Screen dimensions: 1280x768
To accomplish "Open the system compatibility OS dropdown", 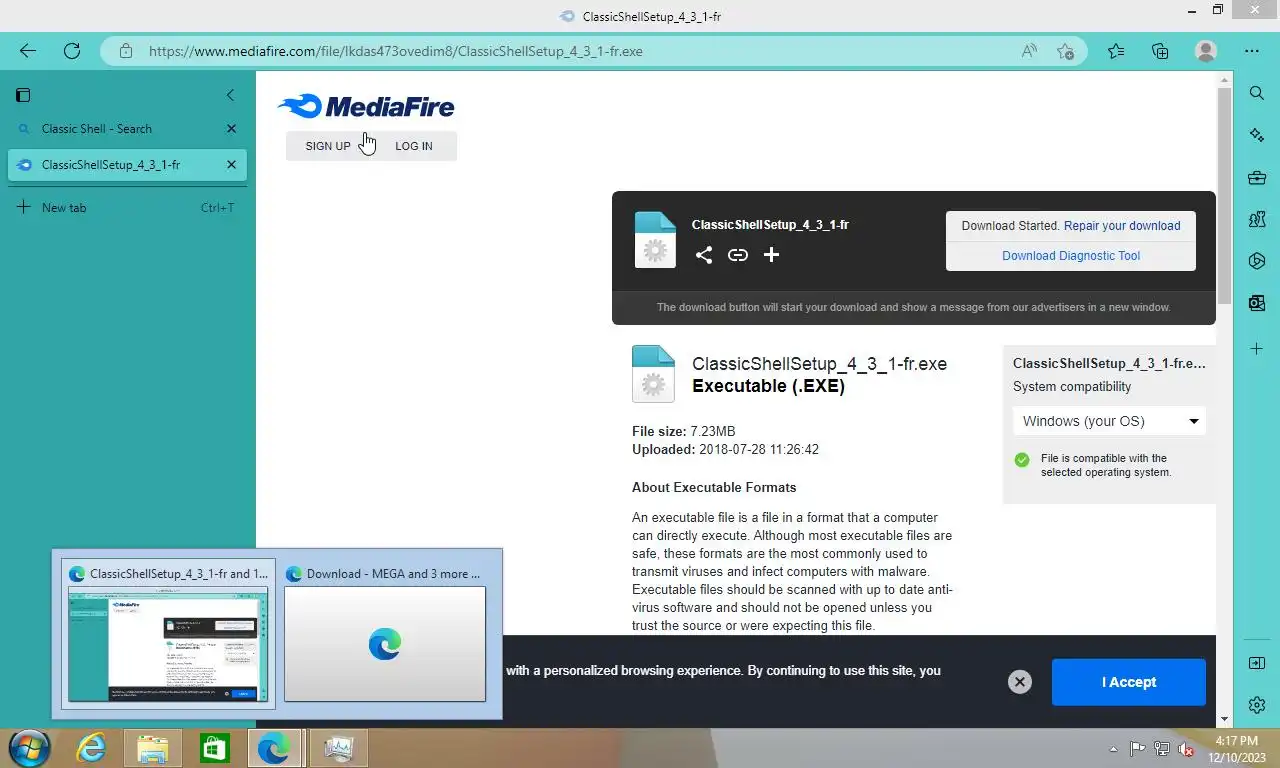I will [x=1109, y=421].
